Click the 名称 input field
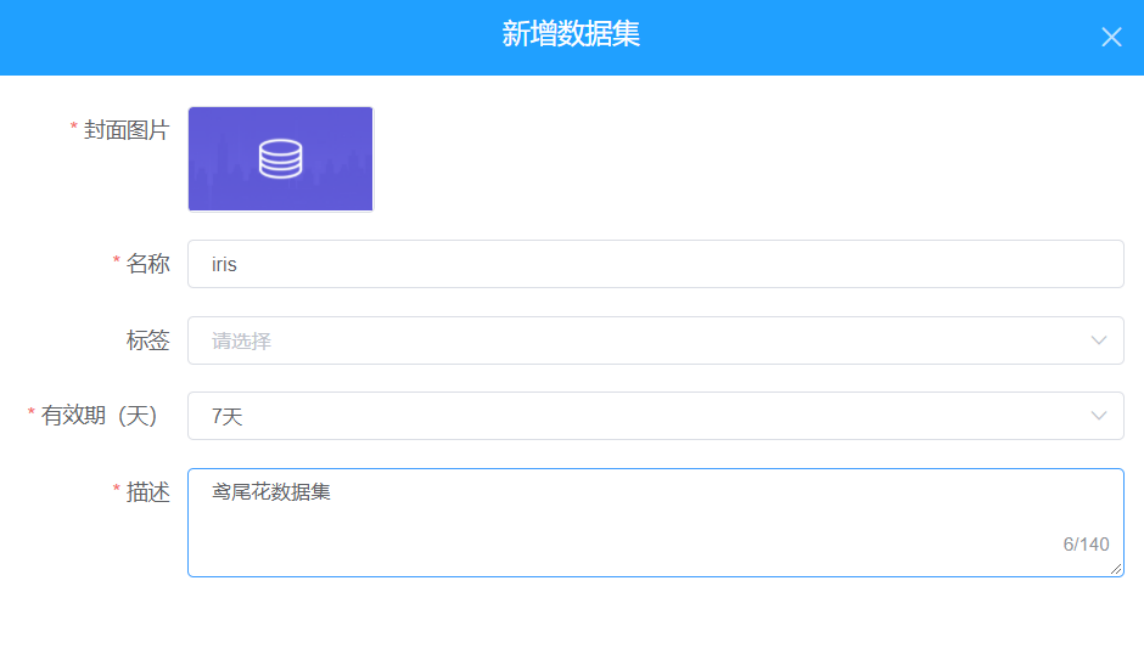Screen dimensions: 1145x651 655,264
